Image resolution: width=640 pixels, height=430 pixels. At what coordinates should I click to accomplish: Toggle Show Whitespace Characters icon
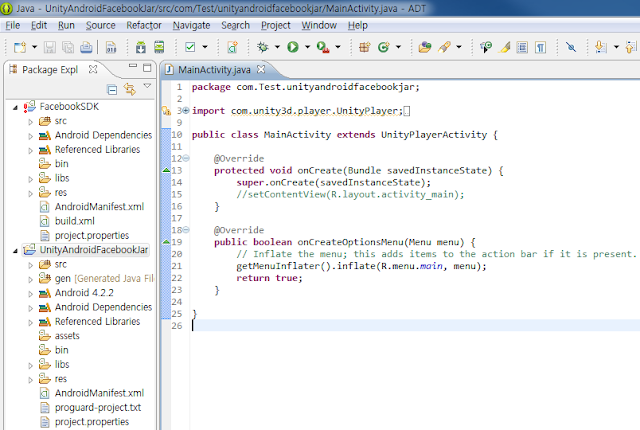(x=540, y=47)
